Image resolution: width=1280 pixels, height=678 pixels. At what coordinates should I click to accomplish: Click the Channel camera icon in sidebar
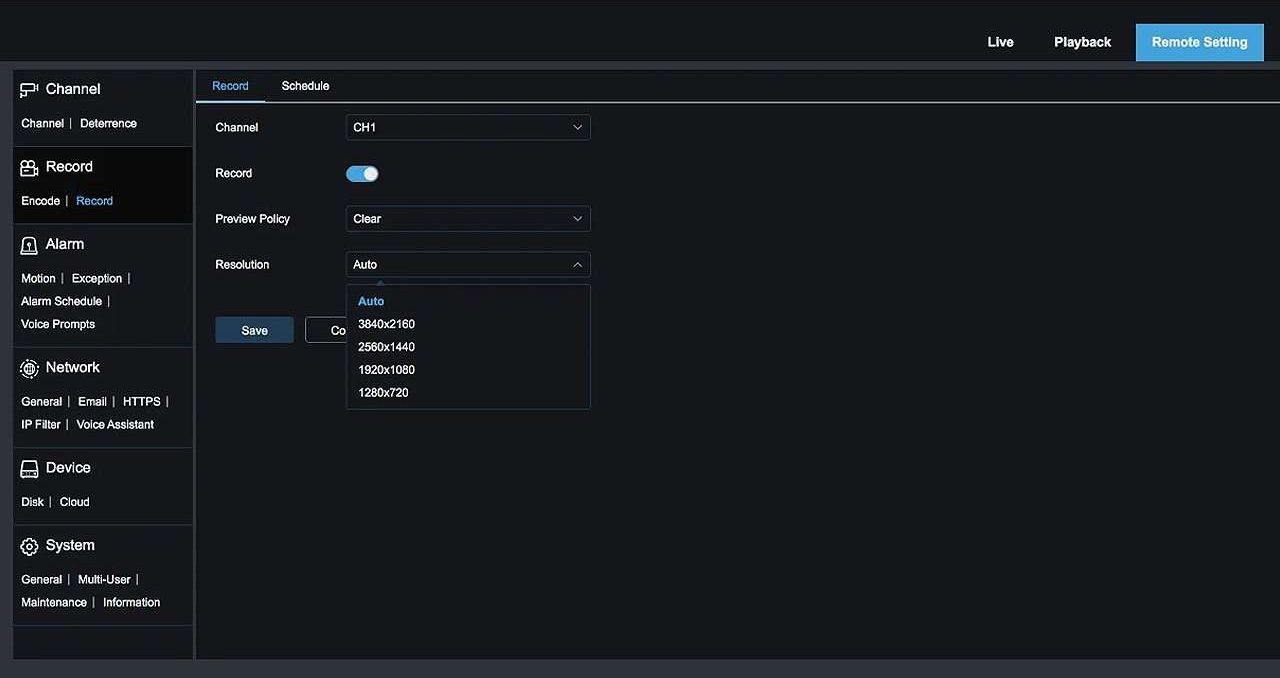click(29, 90)
